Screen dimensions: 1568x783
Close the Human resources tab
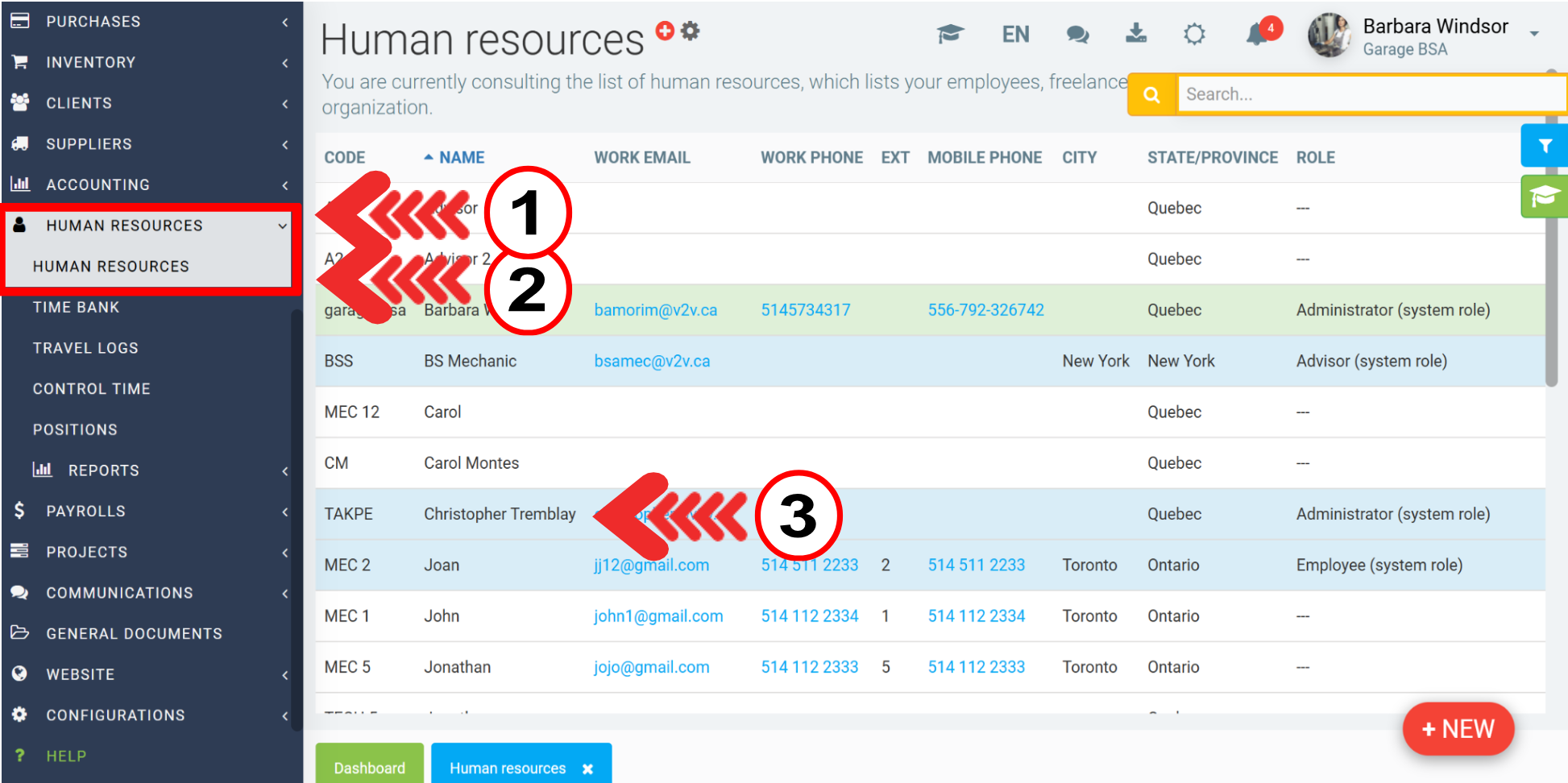click(x=588, y=768)
